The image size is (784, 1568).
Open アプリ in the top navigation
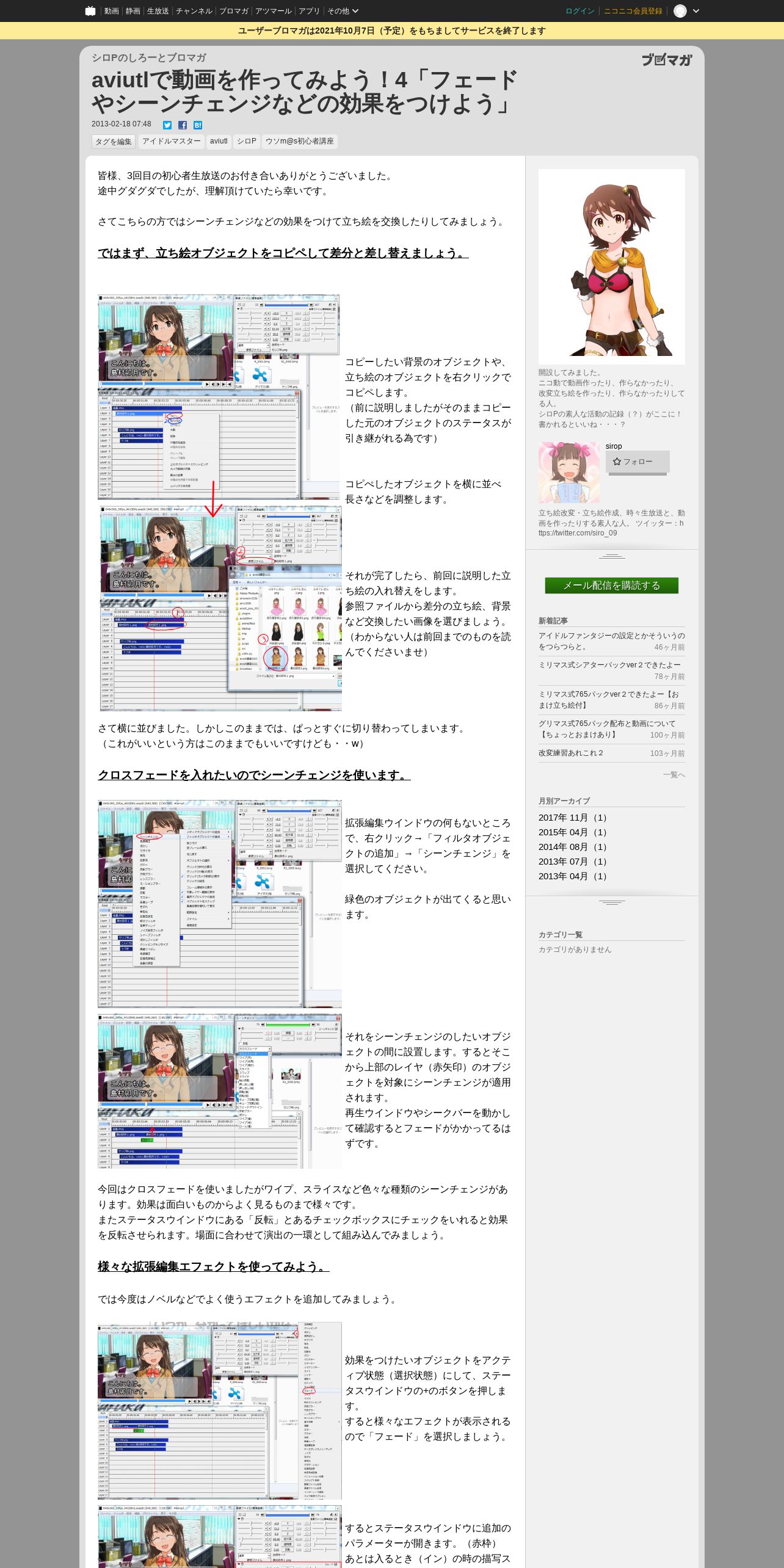pos(309,11)
